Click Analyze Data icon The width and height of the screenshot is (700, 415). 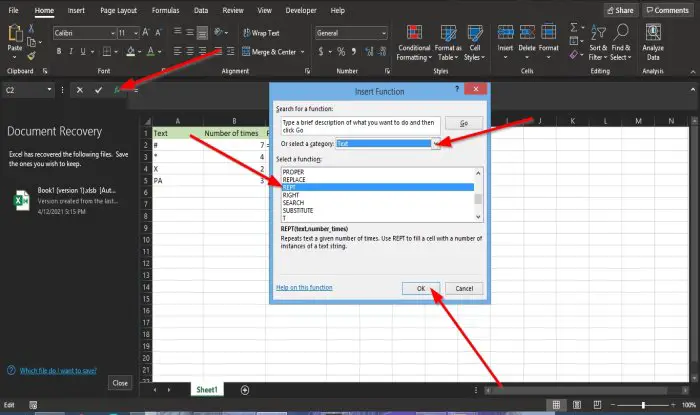pyautogui.click(x=653, y=33)
